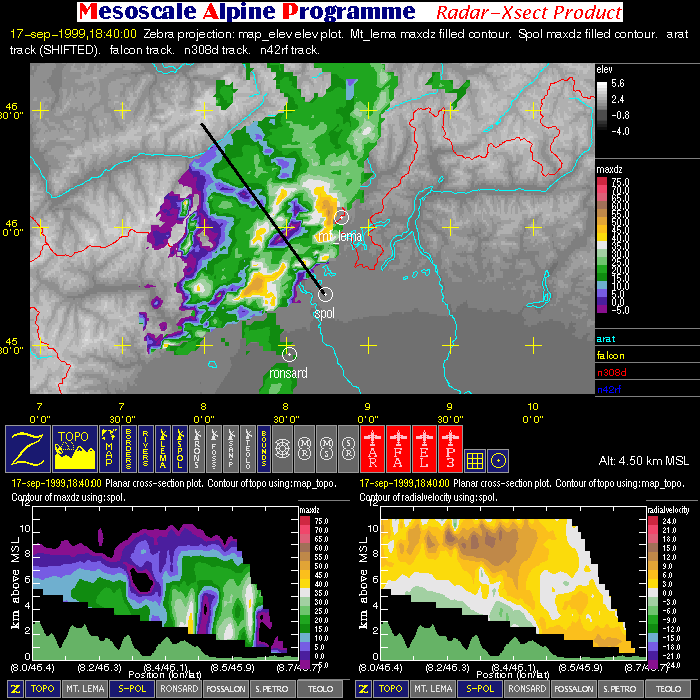Click the yellow grid icon

pyautogui.click(x=475, y=460)
